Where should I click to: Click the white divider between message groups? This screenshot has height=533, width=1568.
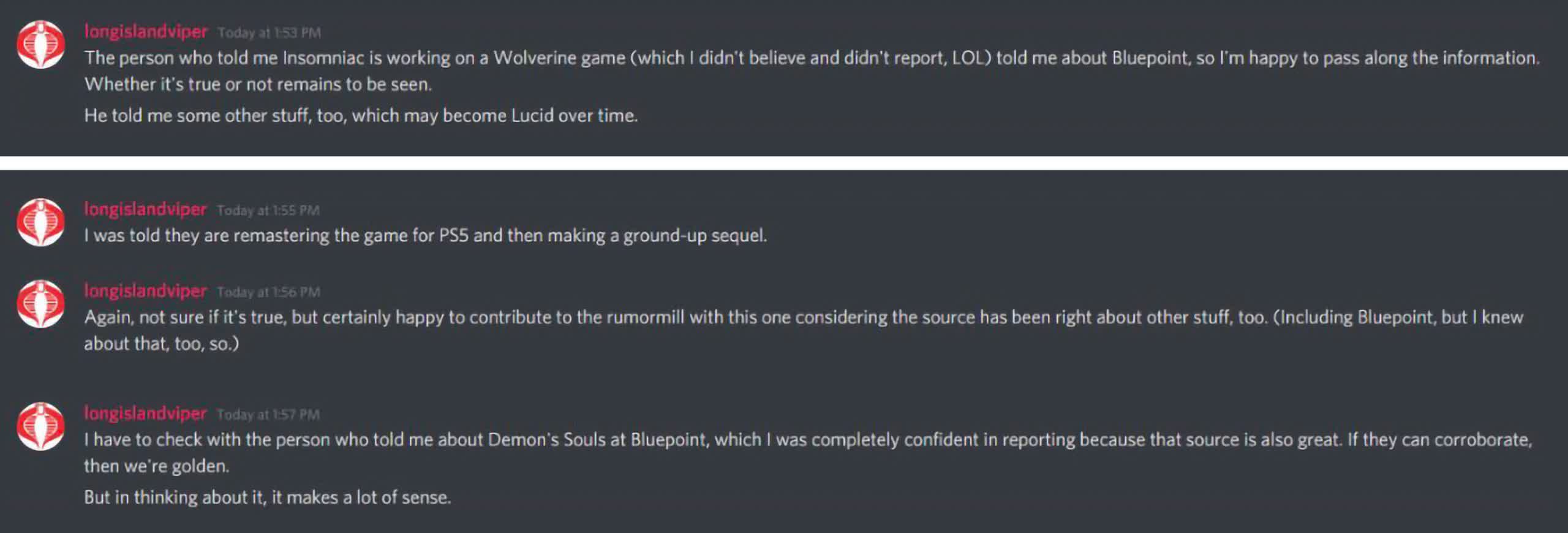[784, 163]
